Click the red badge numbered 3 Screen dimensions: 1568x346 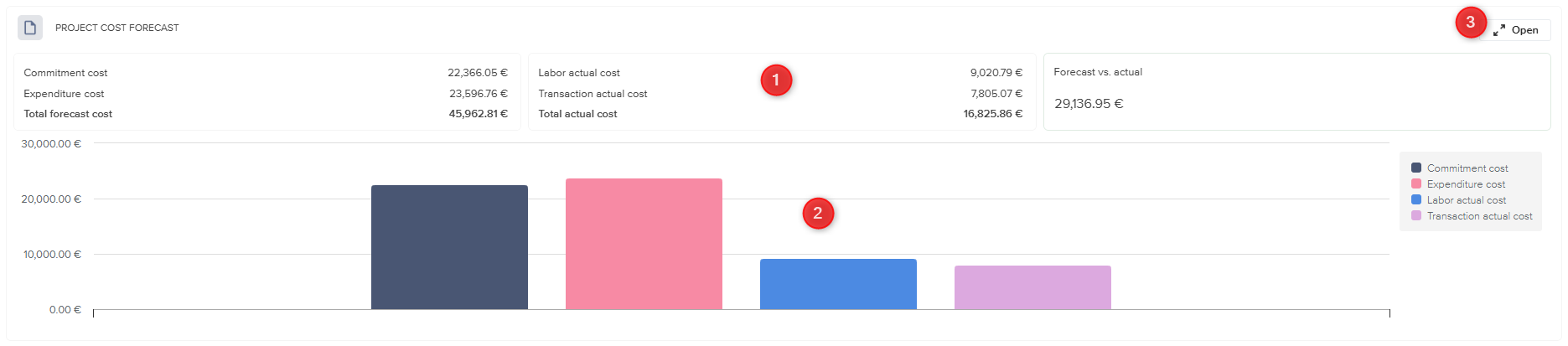1470,23
